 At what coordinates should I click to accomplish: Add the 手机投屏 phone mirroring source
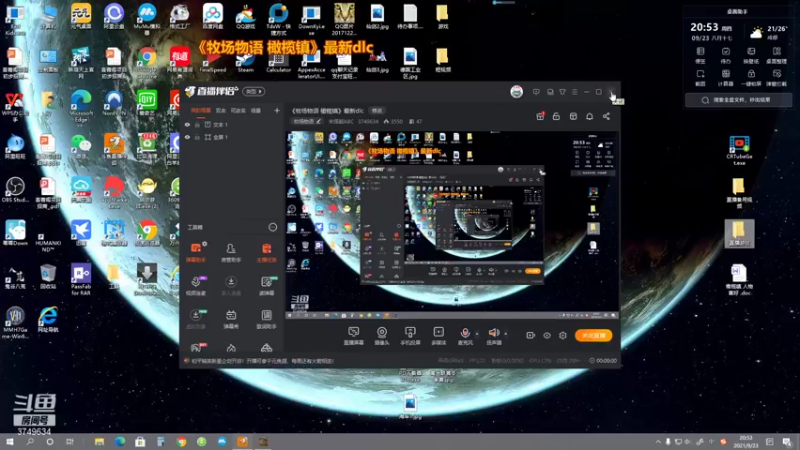pos(410,336)
